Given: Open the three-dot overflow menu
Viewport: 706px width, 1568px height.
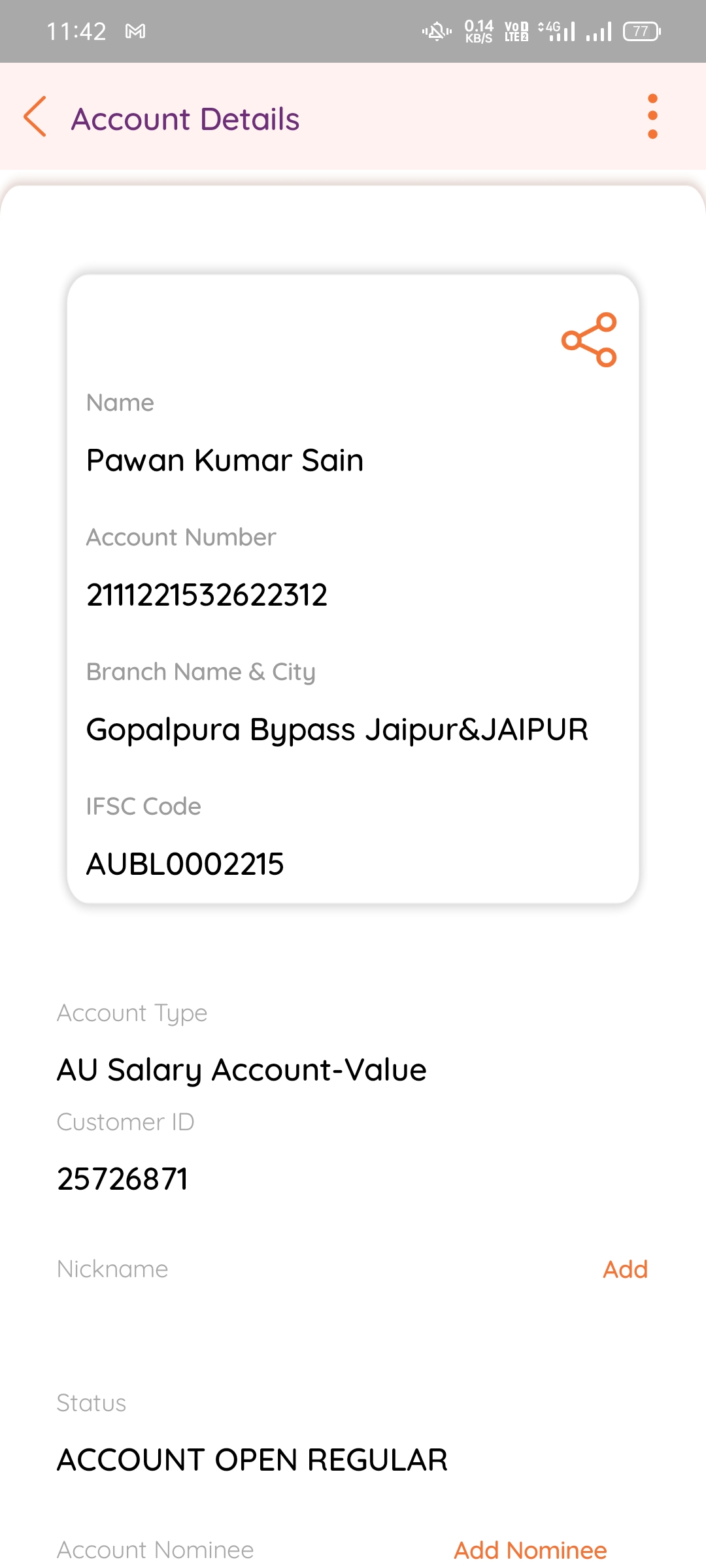Looking at the screenshot, I should pos(652,117).
